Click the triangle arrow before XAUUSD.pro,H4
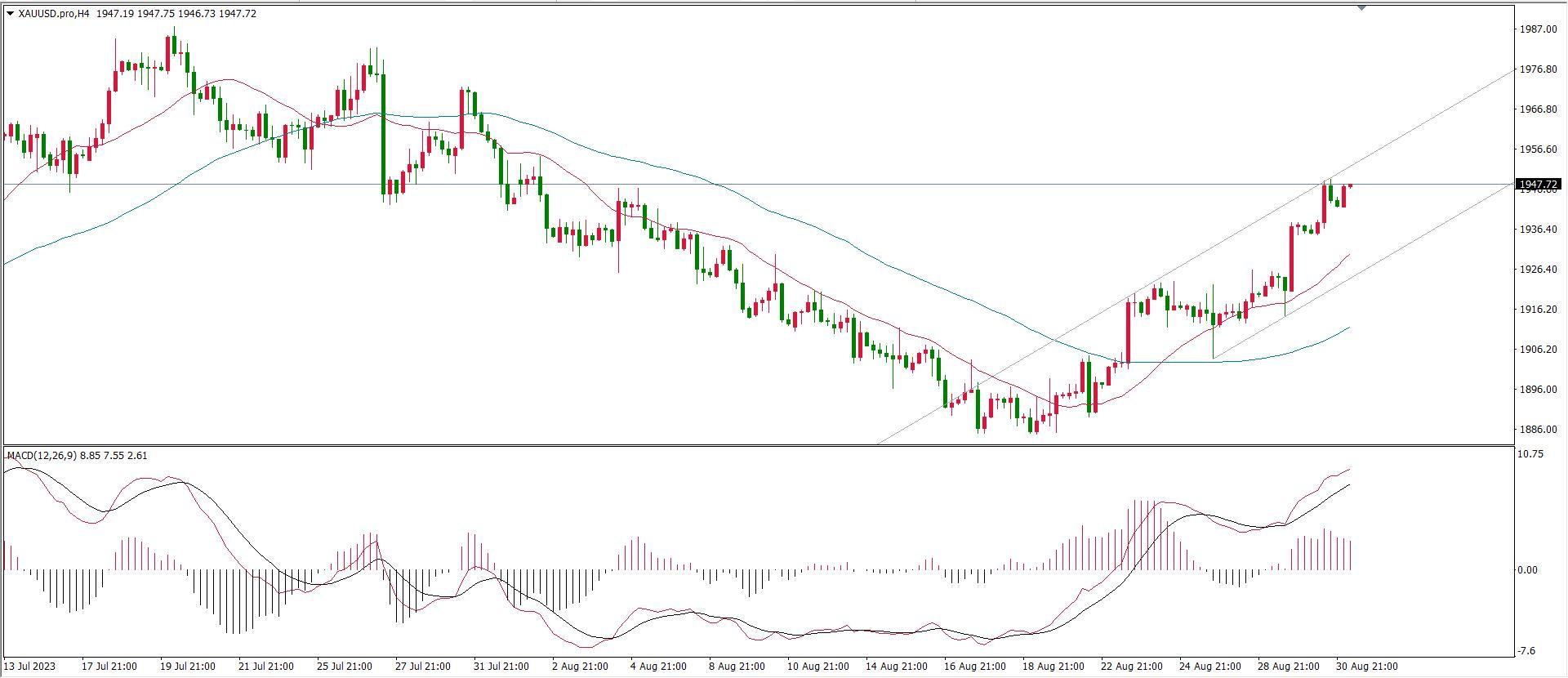This screenshot has width=1568, height=678. pyautogui.click(x=10, y=14)
